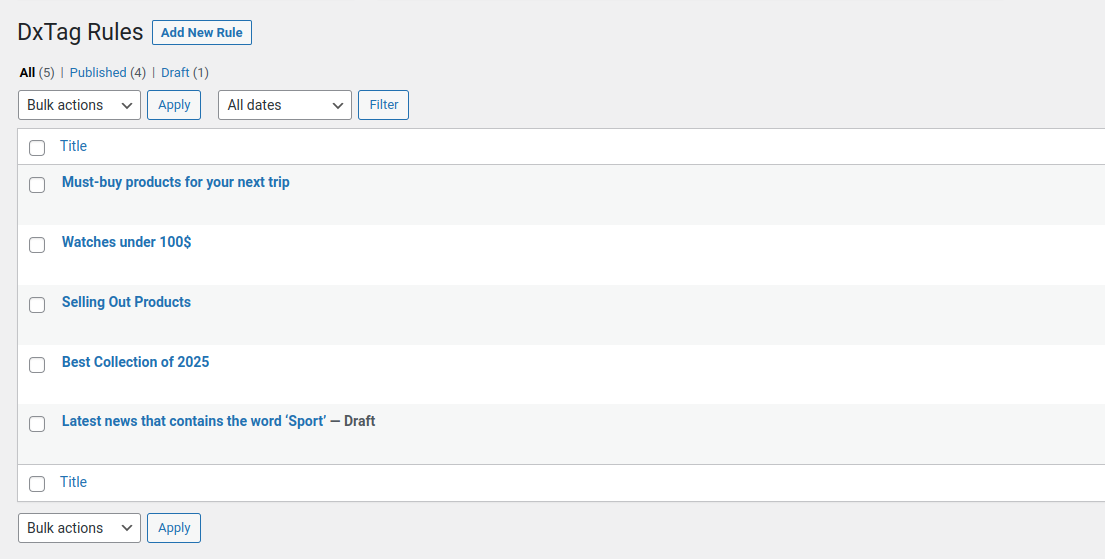Show all rules filter link
The height and width of the screenshot is (559, 1105).
27,73
